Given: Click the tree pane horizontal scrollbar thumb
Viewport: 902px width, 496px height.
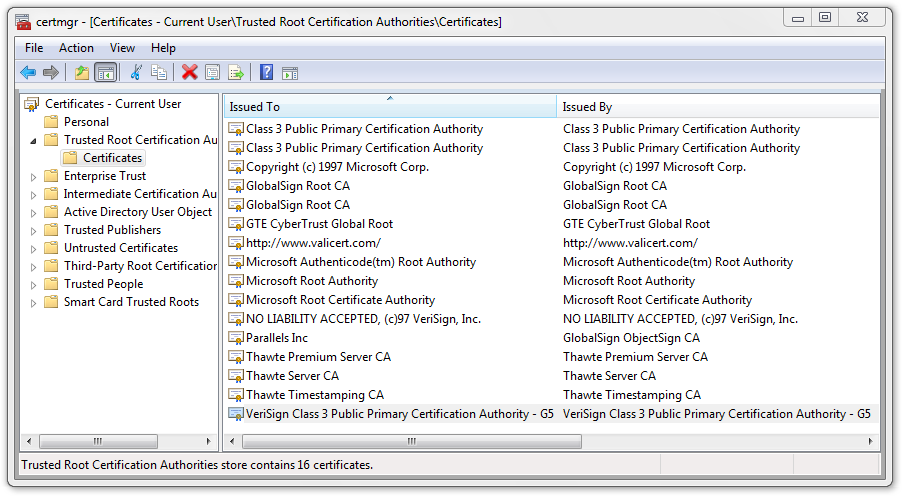Looking at the screenshot, I should pos(98,441).
